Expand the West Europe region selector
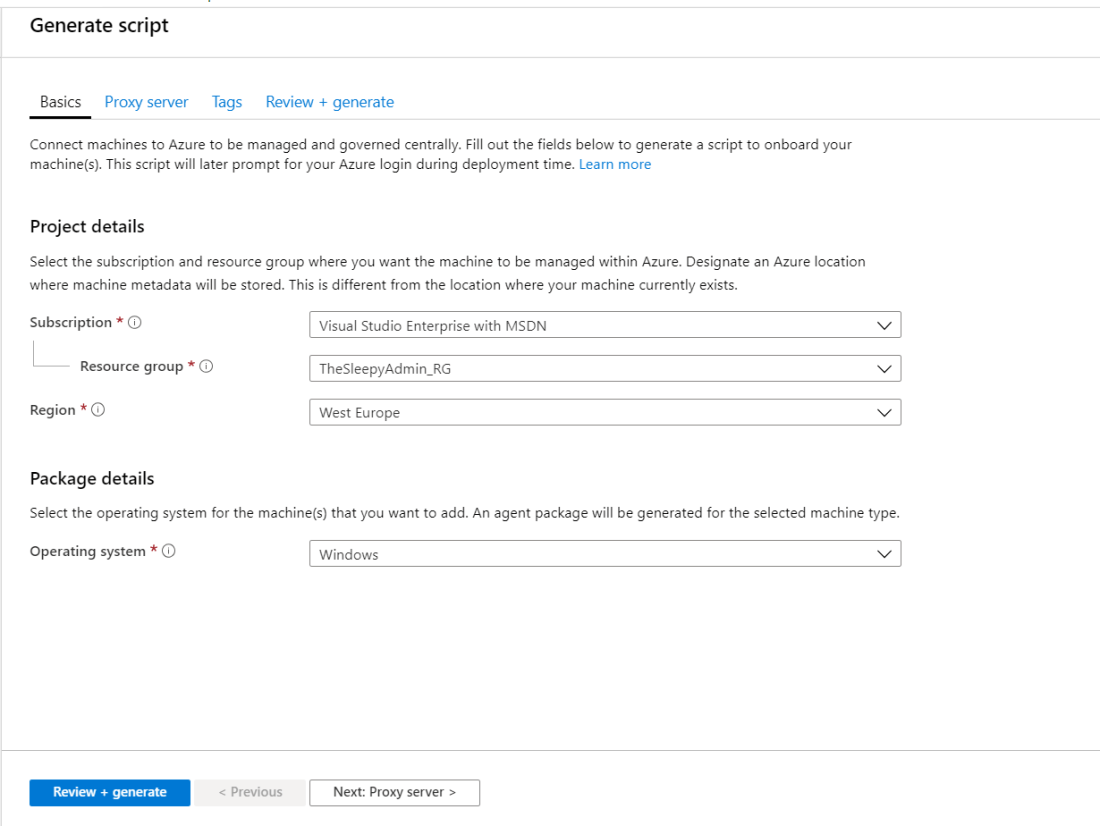1100x826 pixels. click(x=590, y=412)
